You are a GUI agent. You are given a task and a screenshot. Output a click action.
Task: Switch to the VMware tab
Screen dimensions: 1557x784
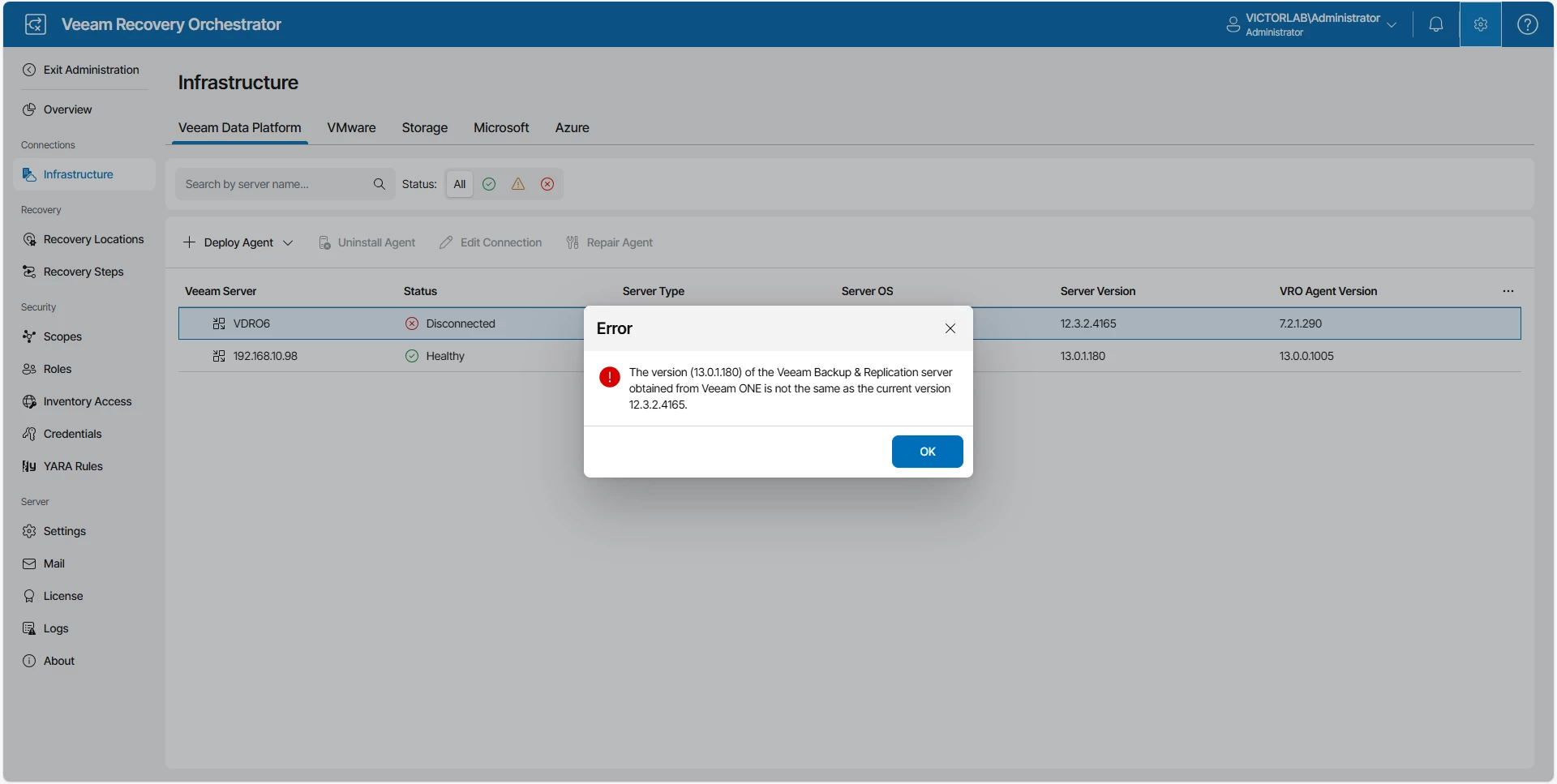pyautogui.click(x=351, y=128)
